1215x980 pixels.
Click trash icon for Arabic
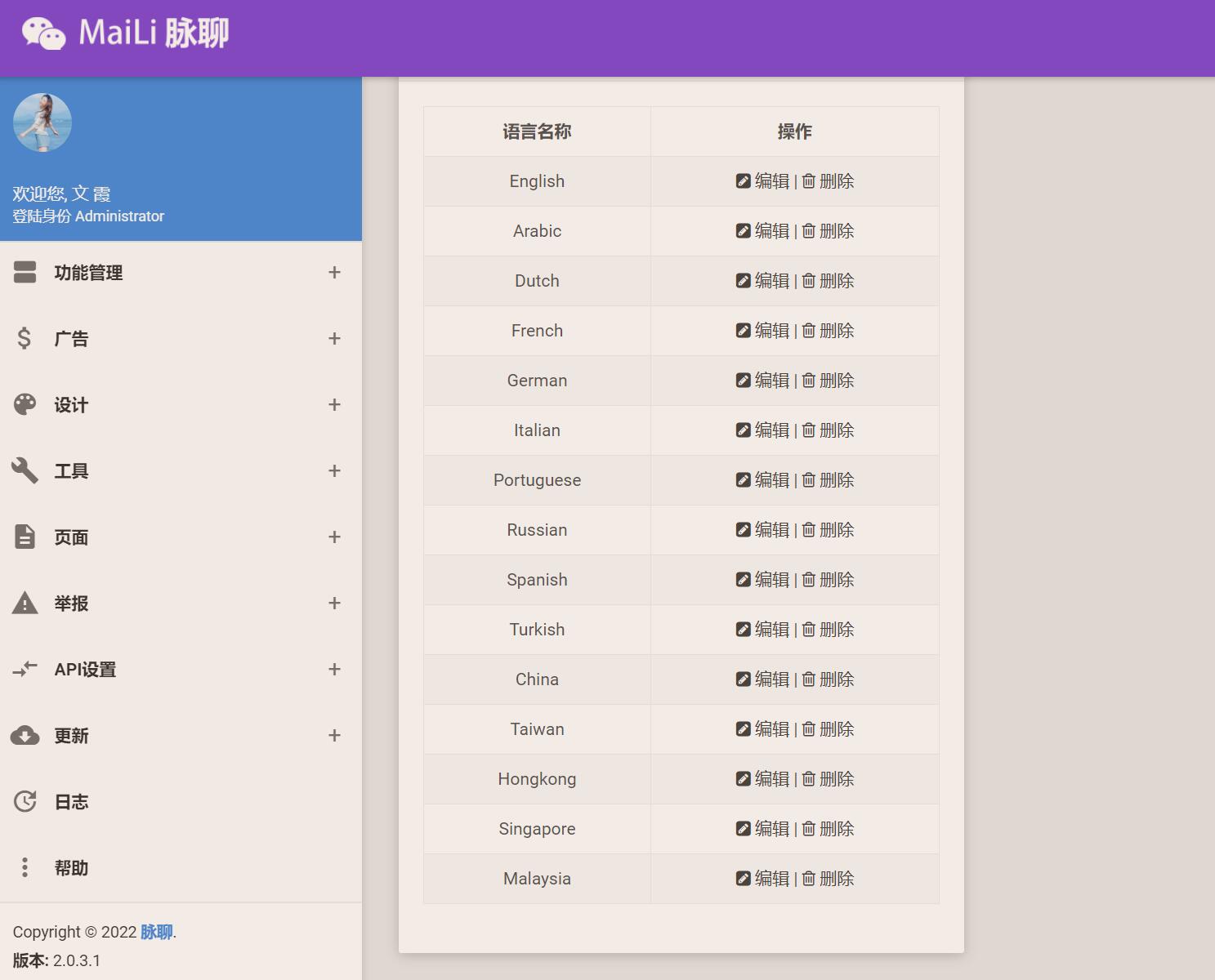[x=809, y=231]
